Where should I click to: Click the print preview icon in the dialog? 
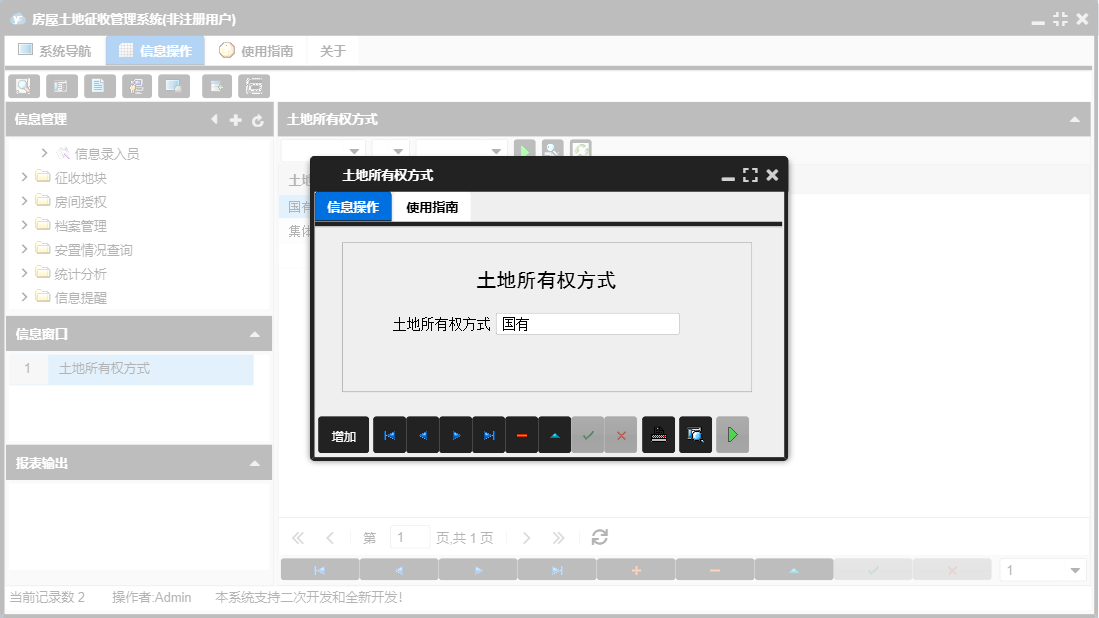[695, 434]
